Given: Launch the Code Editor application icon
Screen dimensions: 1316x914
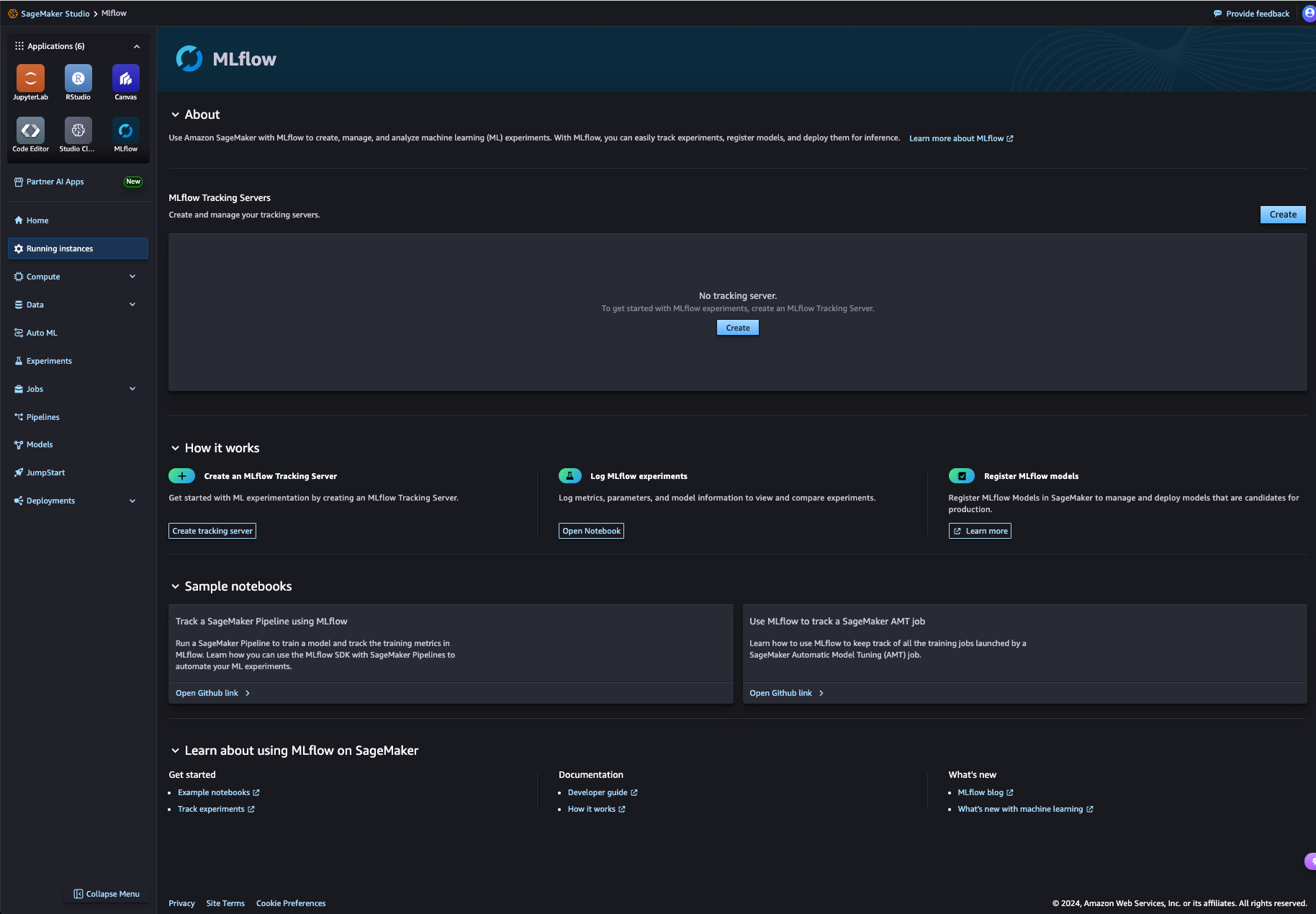Looking at the screenshot, I should tap(30, 130).
